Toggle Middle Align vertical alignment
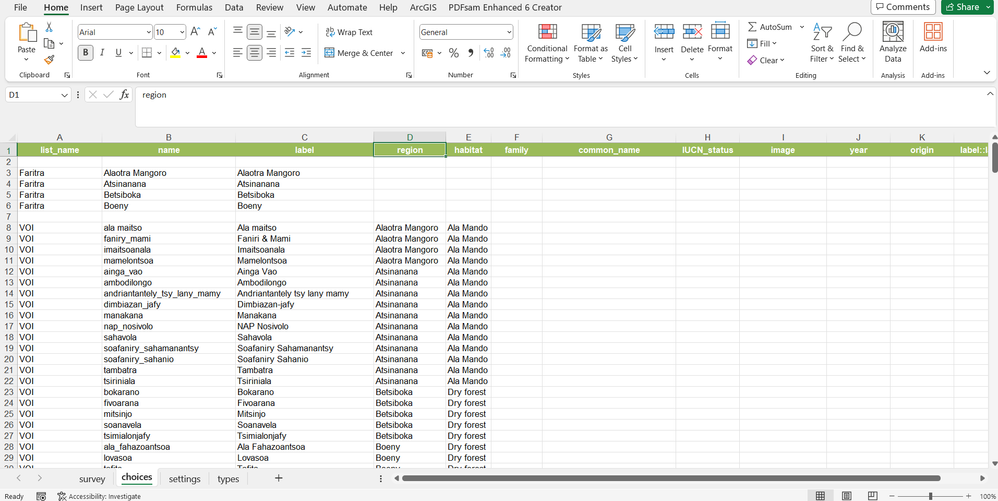This screenshot has height=501, width=998. tap(255, 32)
